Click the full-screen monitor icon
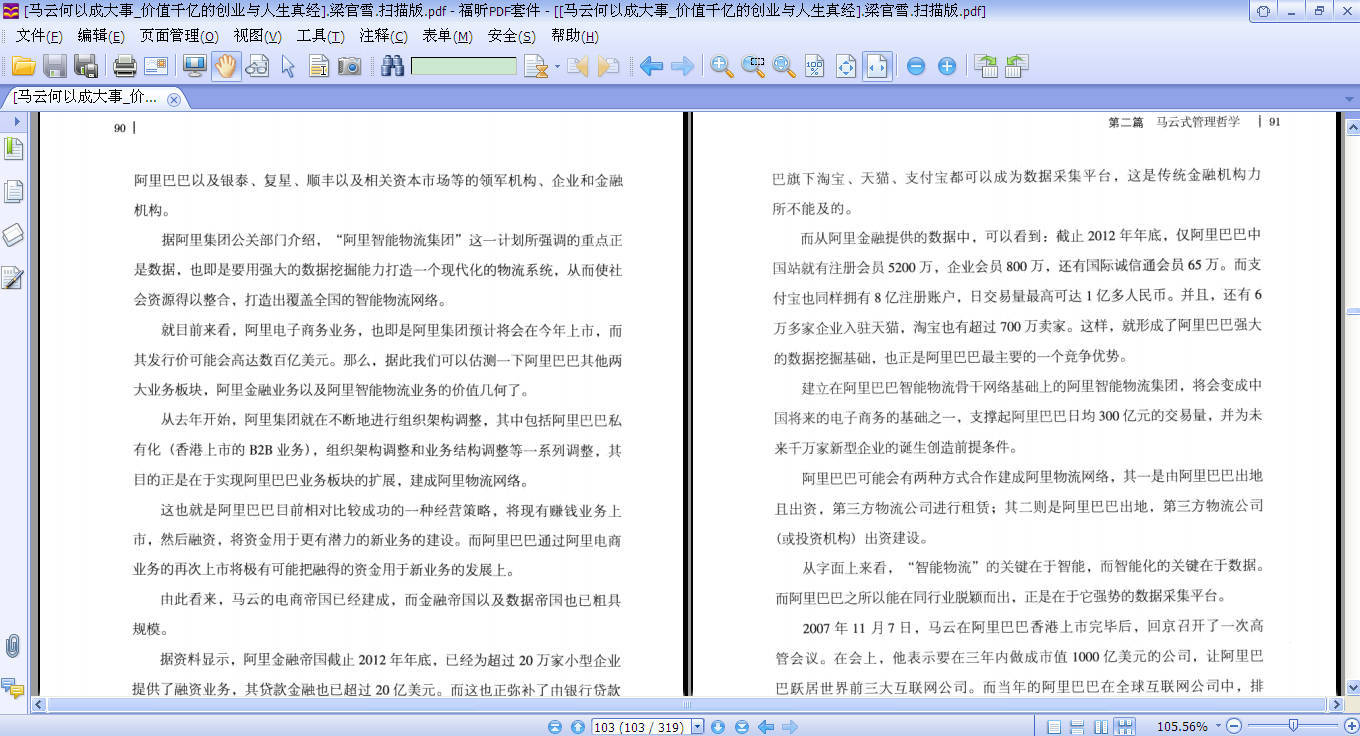1360x736 pixels. pos(194,66)
